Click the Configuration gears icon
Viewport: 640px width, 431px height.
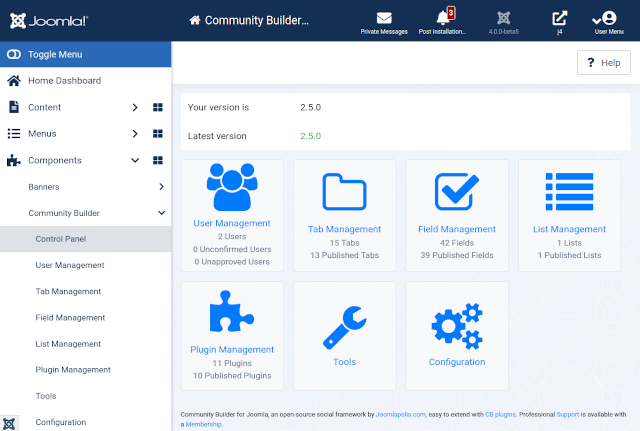[457, 326]
